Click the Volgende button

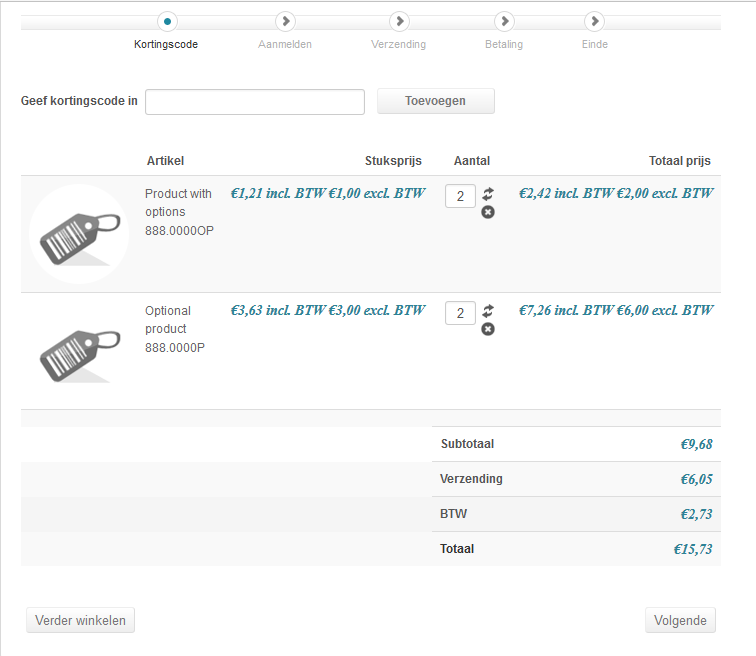coord(680,620)
